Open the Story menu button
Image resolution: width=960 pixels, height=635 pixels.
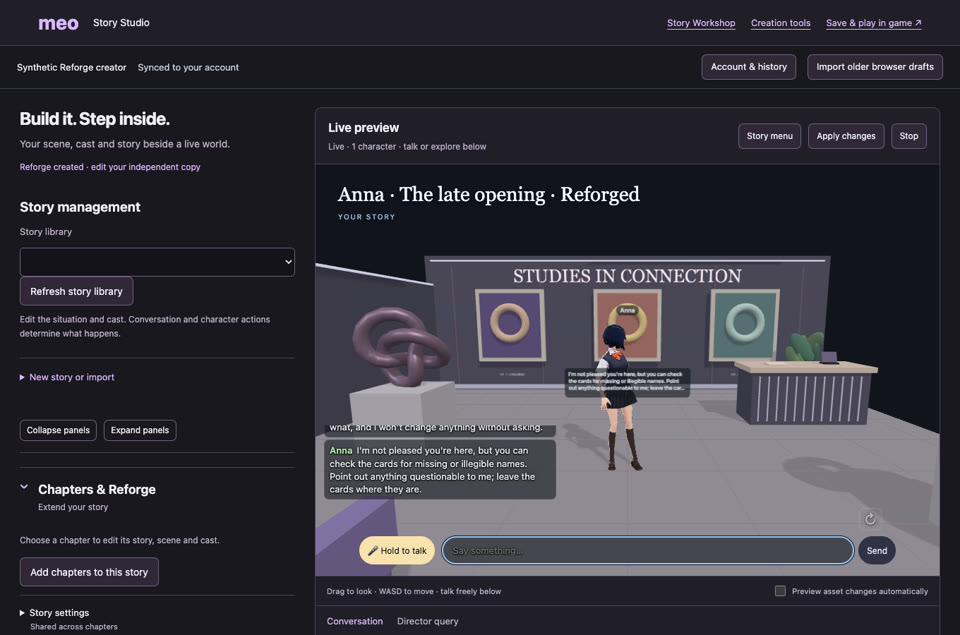(x=770, y=136)
